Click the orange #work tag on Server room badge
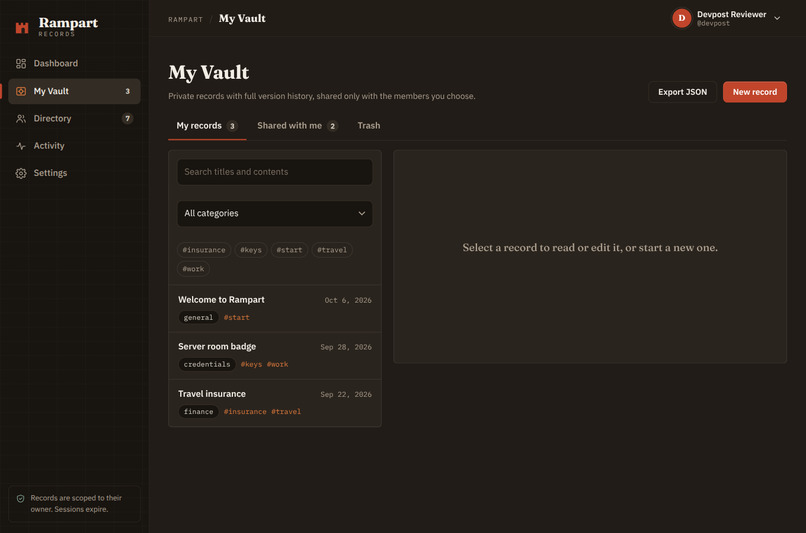Screen dimensions: 806x533 [x=278, y=365]
